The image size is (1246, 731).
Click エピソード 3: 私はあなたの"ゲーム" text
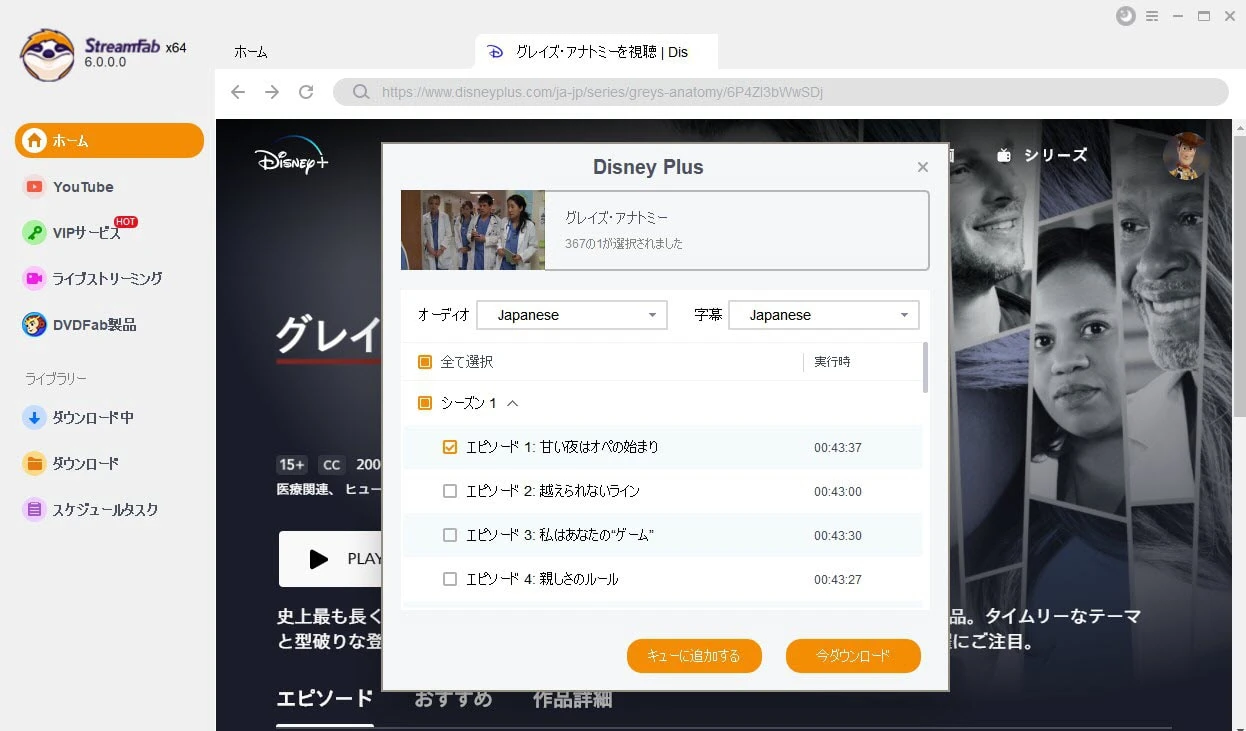coord(560,535)
